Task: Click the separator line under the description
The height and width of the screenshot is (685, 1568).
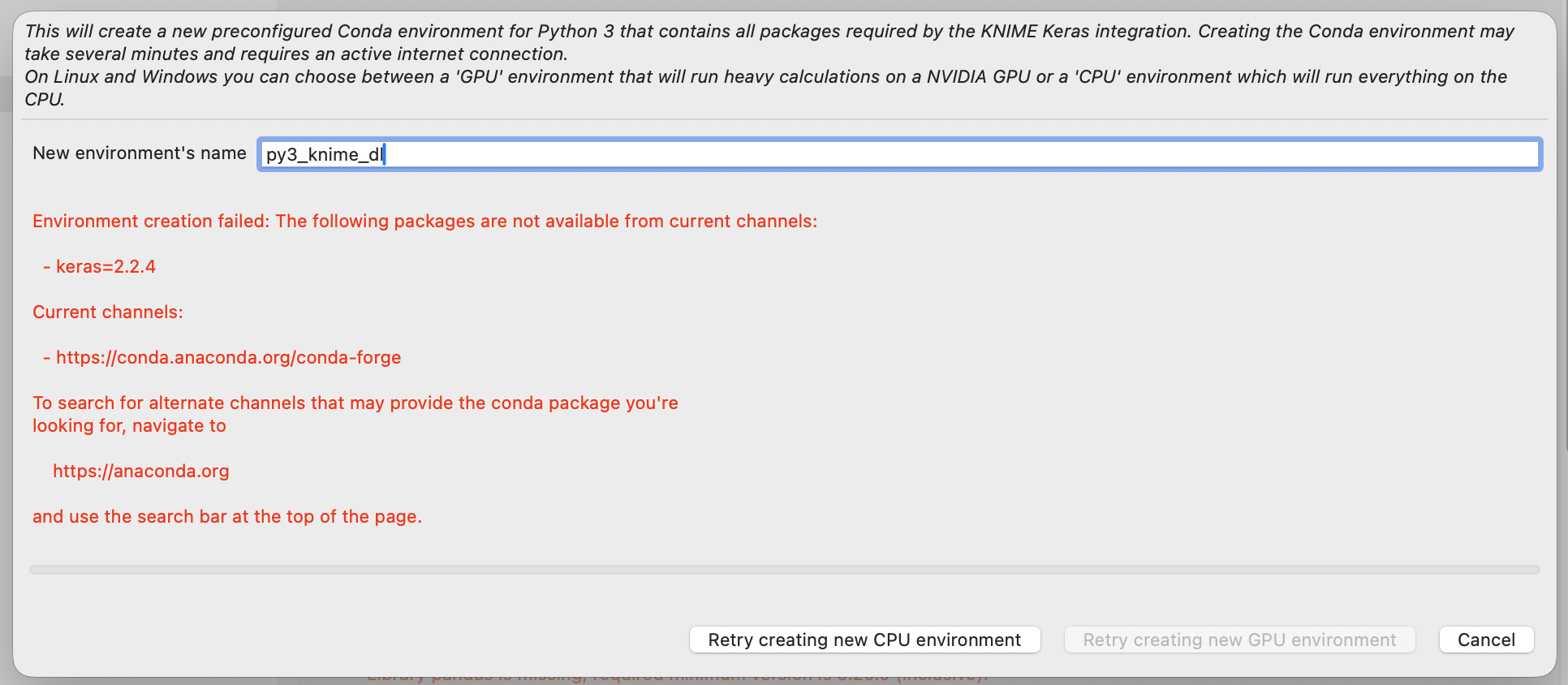Action: point(784,120)
